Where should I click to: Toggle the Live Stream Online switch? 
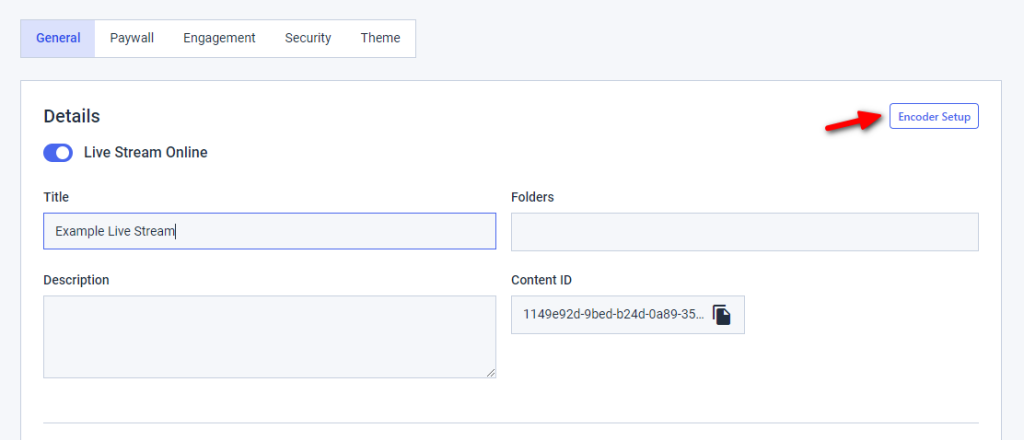58,153
